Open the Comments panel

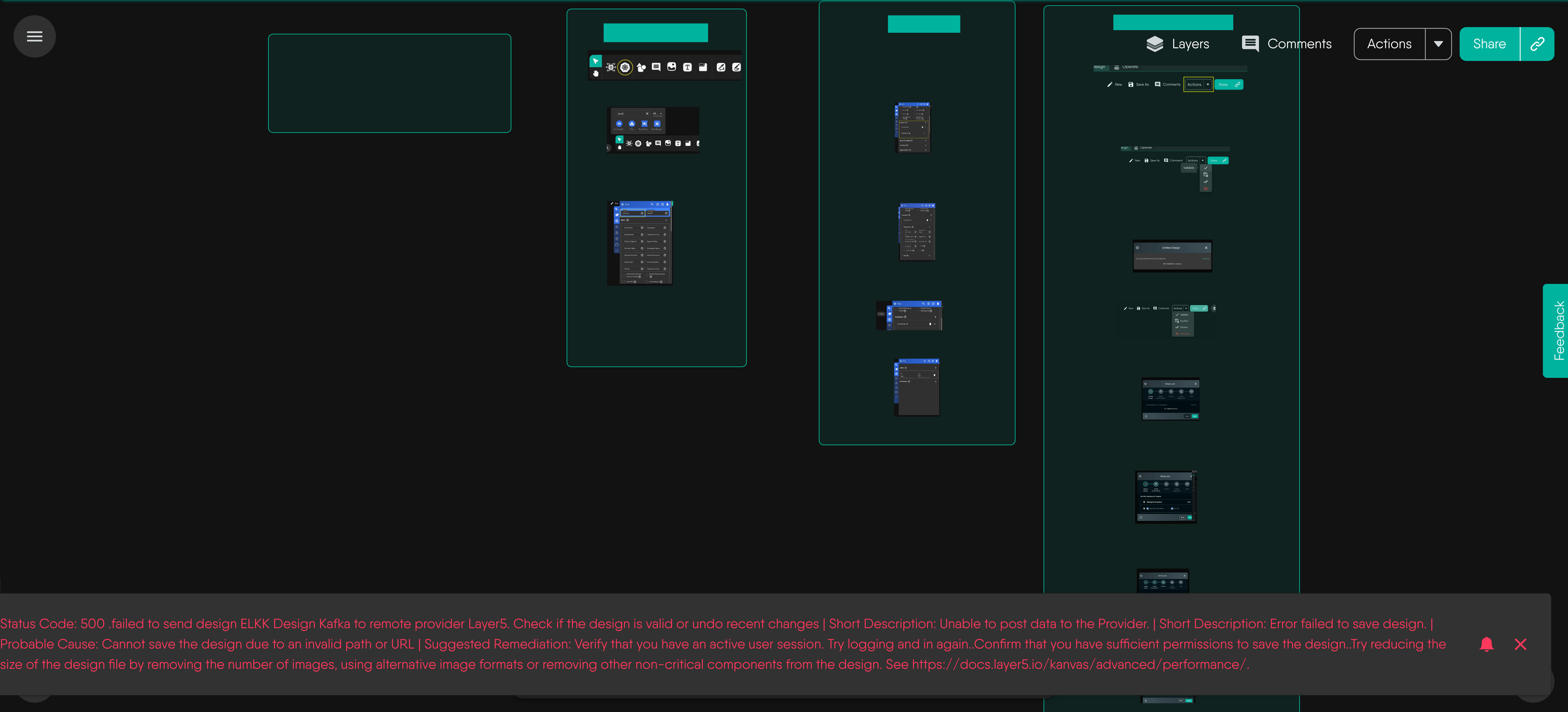click(x=1286, y=44)
